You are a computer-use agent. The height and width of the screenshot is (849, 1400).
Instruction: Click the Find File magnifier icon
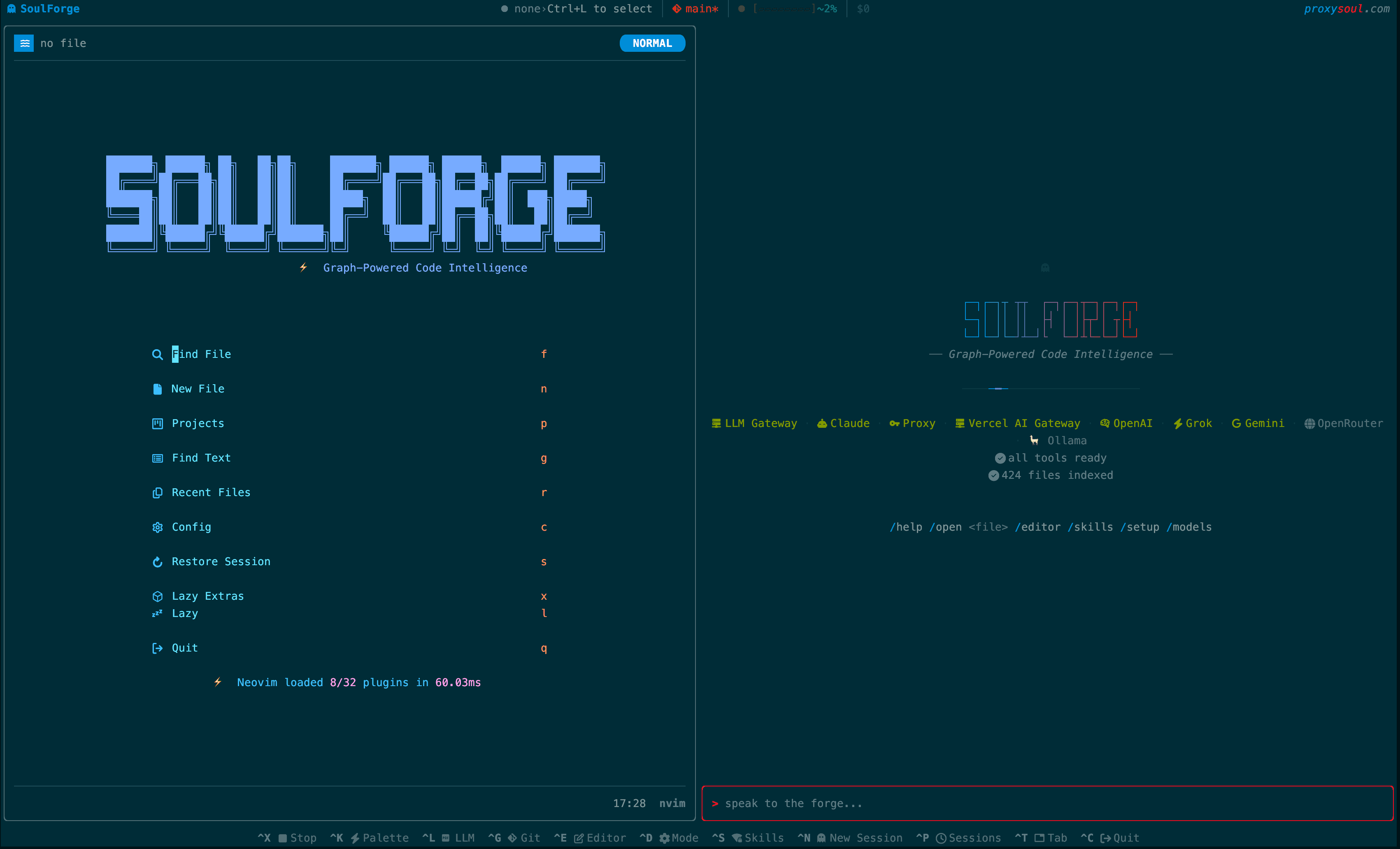pos(157,354)
